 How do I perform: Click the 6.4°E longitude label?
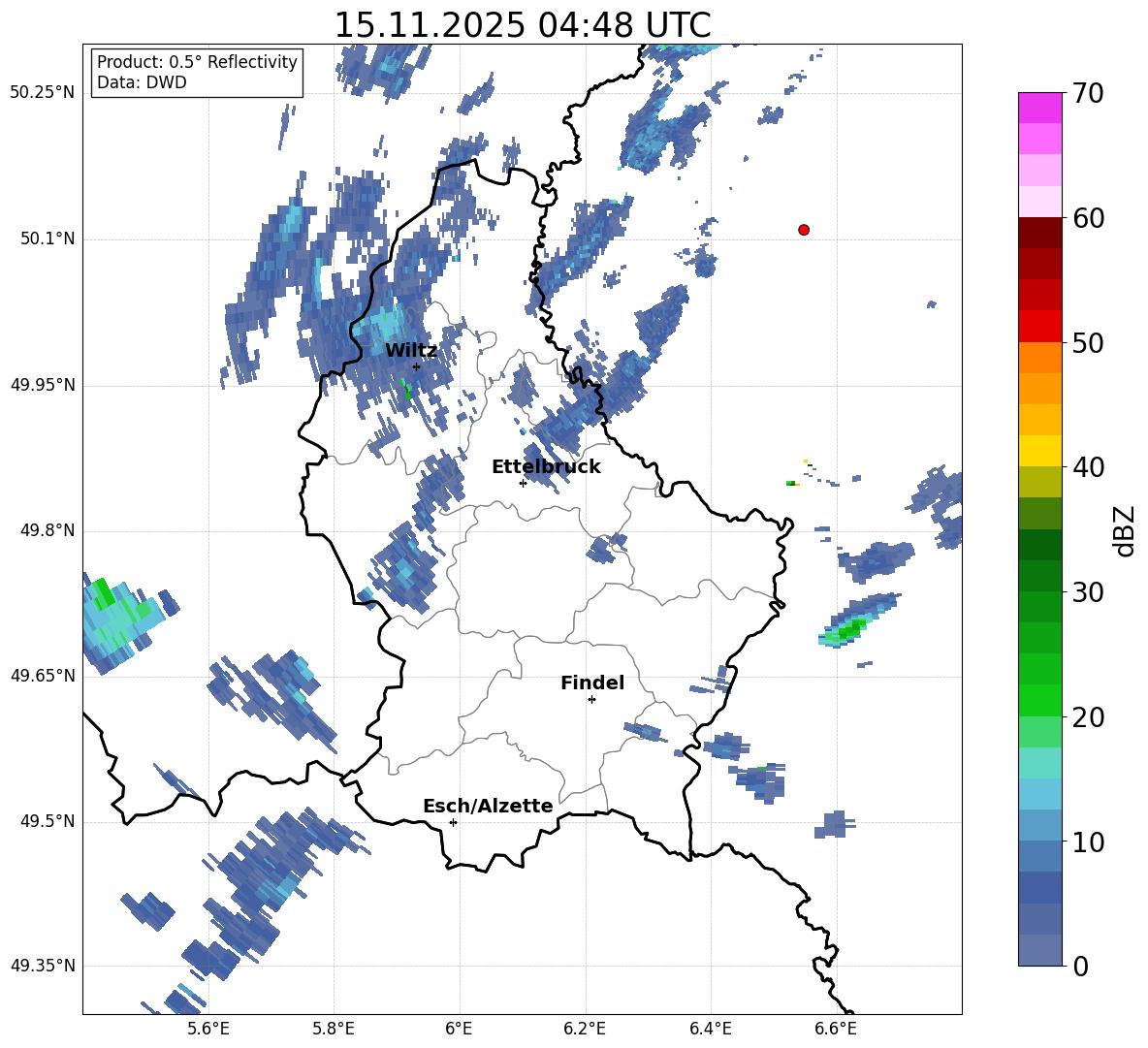coord(710,1029)
